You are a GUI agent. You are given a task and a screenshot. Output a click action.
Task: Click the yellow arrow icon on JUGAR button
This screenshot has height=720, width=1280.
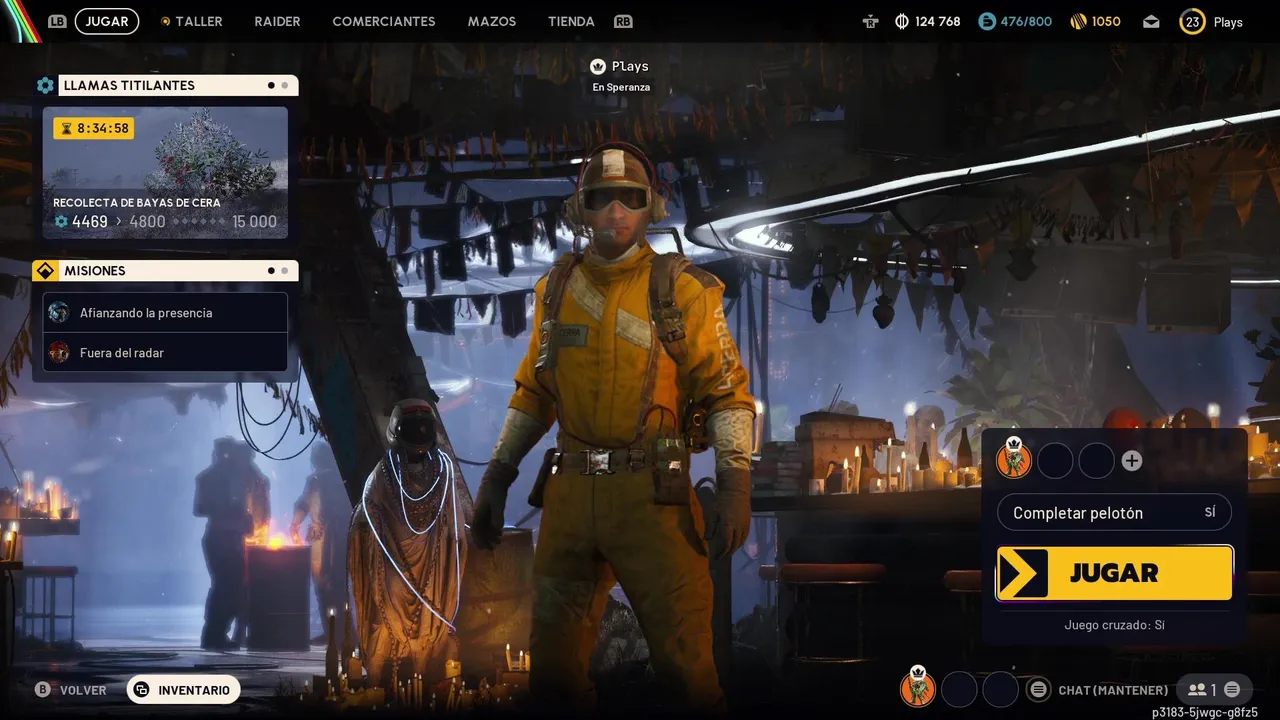point(1023,573)
